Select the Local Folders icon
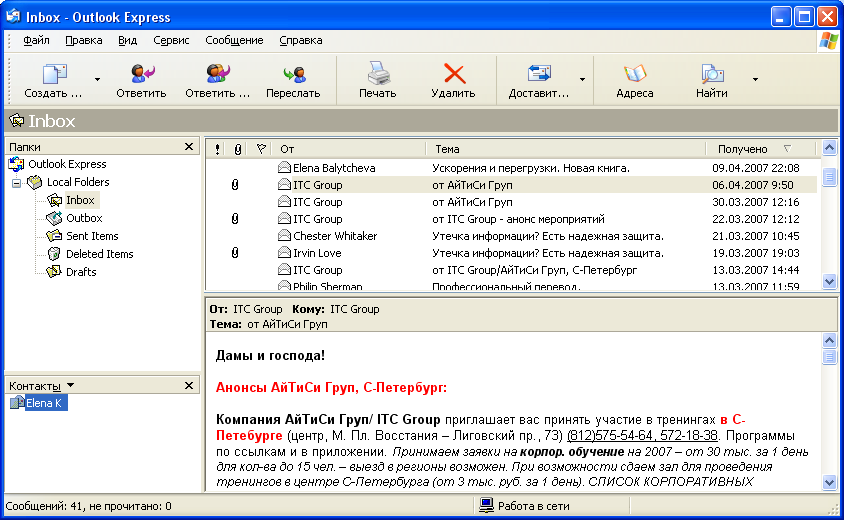Viewport: 844px width, 520px height. click(35, 182)
